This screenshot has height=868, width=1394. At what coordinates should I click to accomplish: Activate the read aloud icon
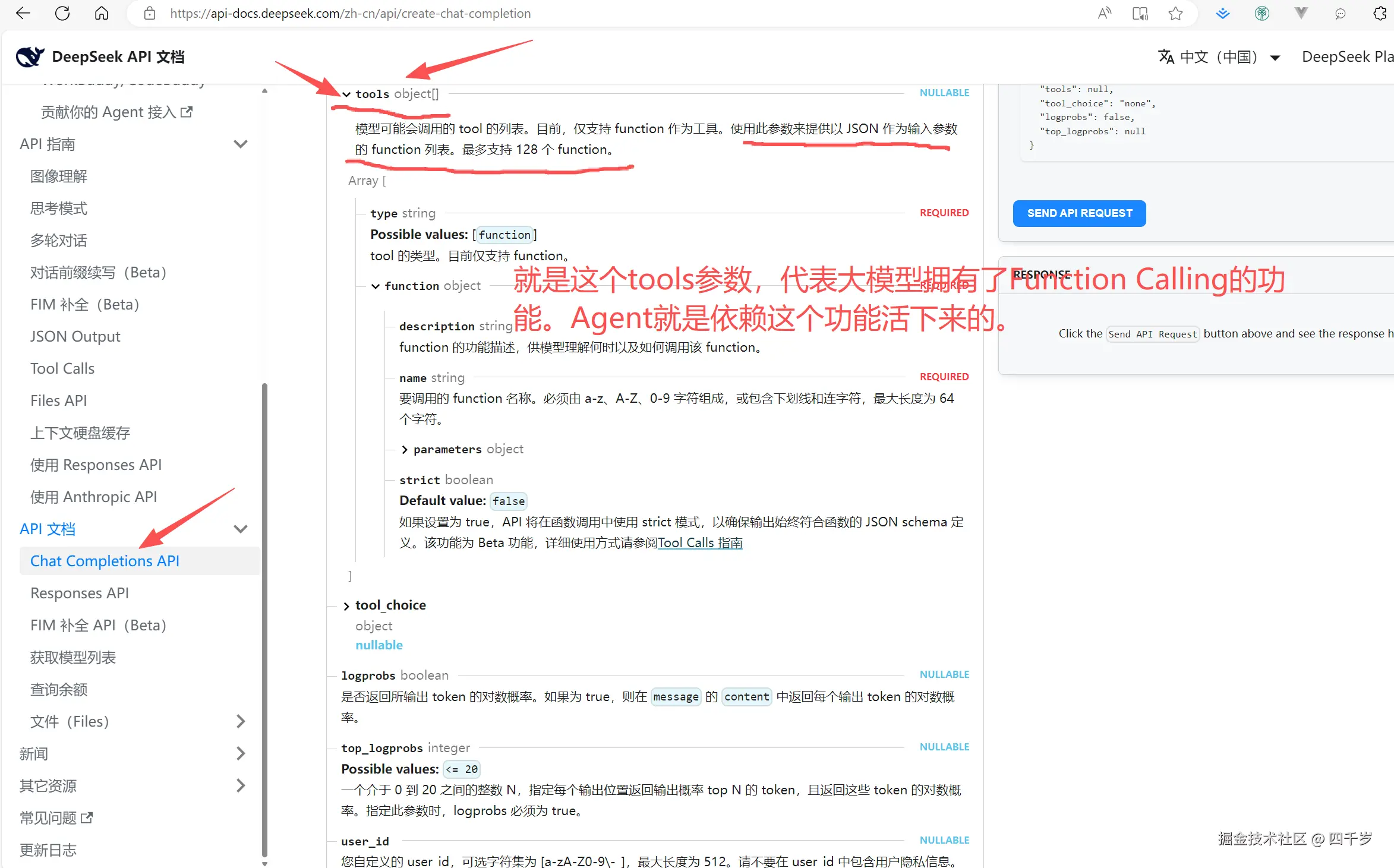click(x=1104, y=13)
